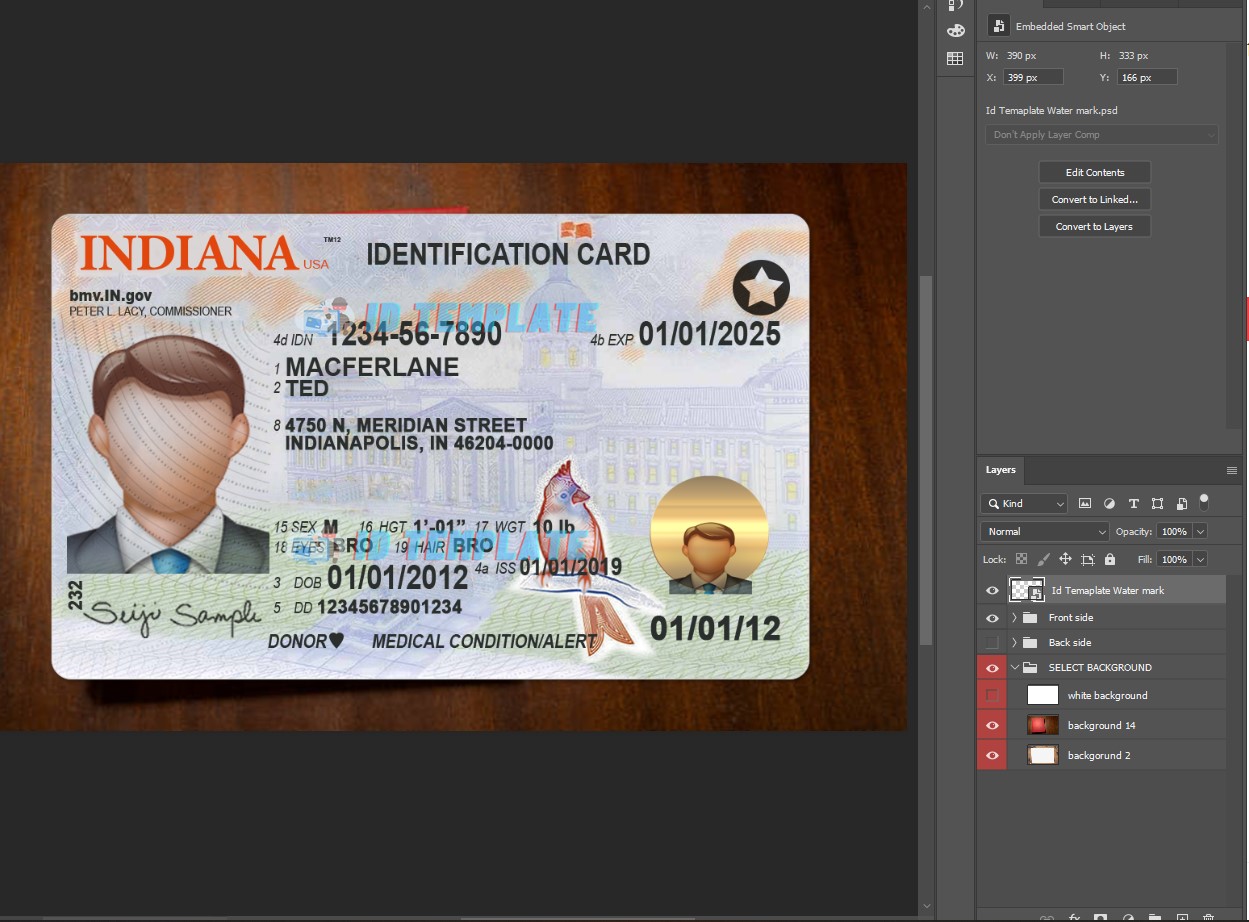Screen dimensions: 1249x922
Task: Open Don't Apply Layer Comp dropdown
Action: 1102,135
